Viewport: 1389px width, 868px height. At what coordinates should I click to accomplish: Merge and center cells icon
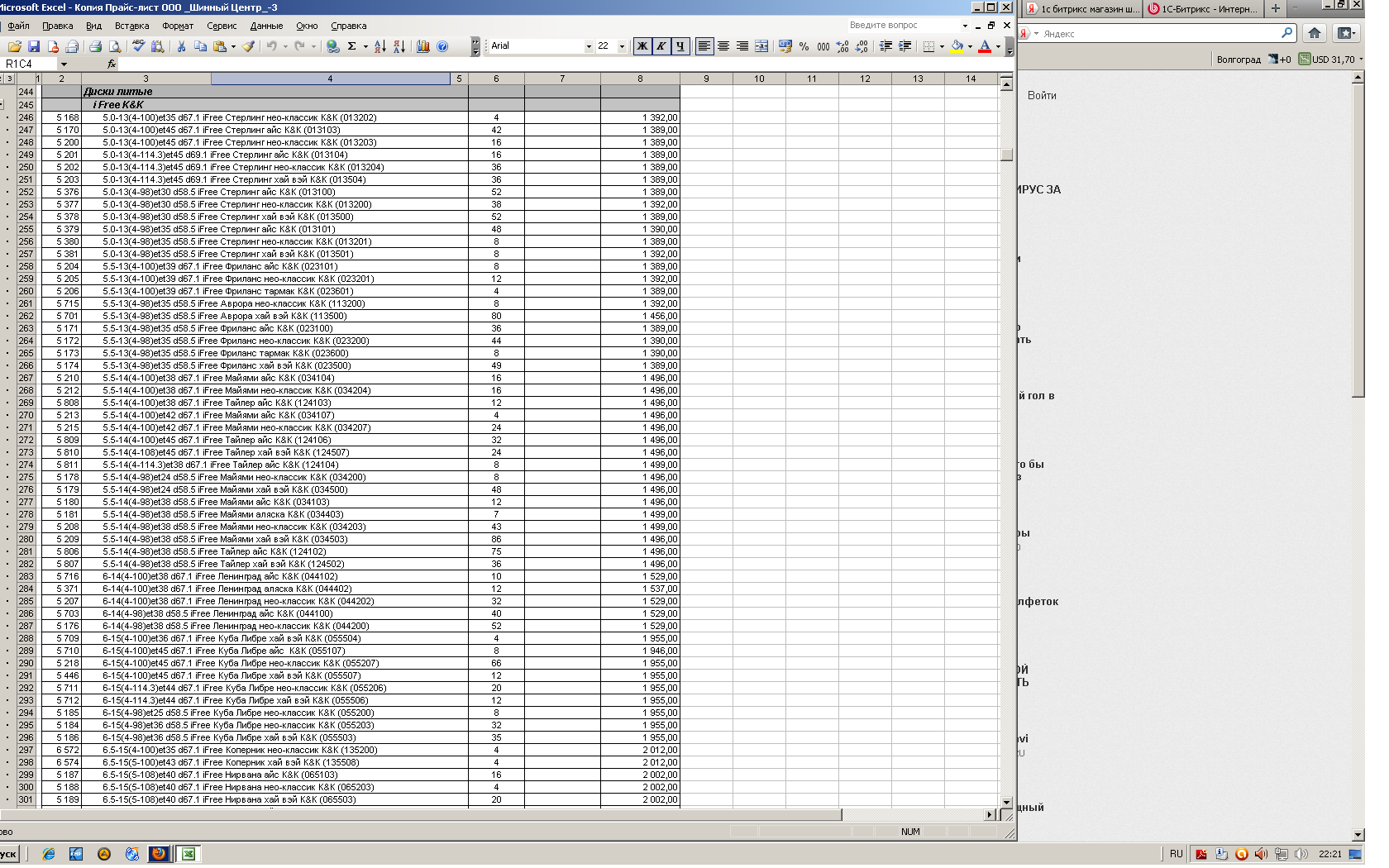coord(761,46)
